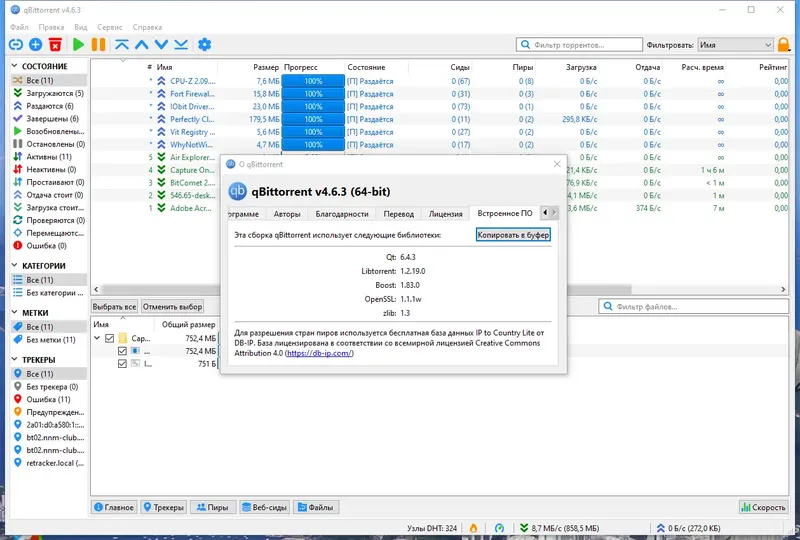Select the Загружаются (5) status filter

49,93
